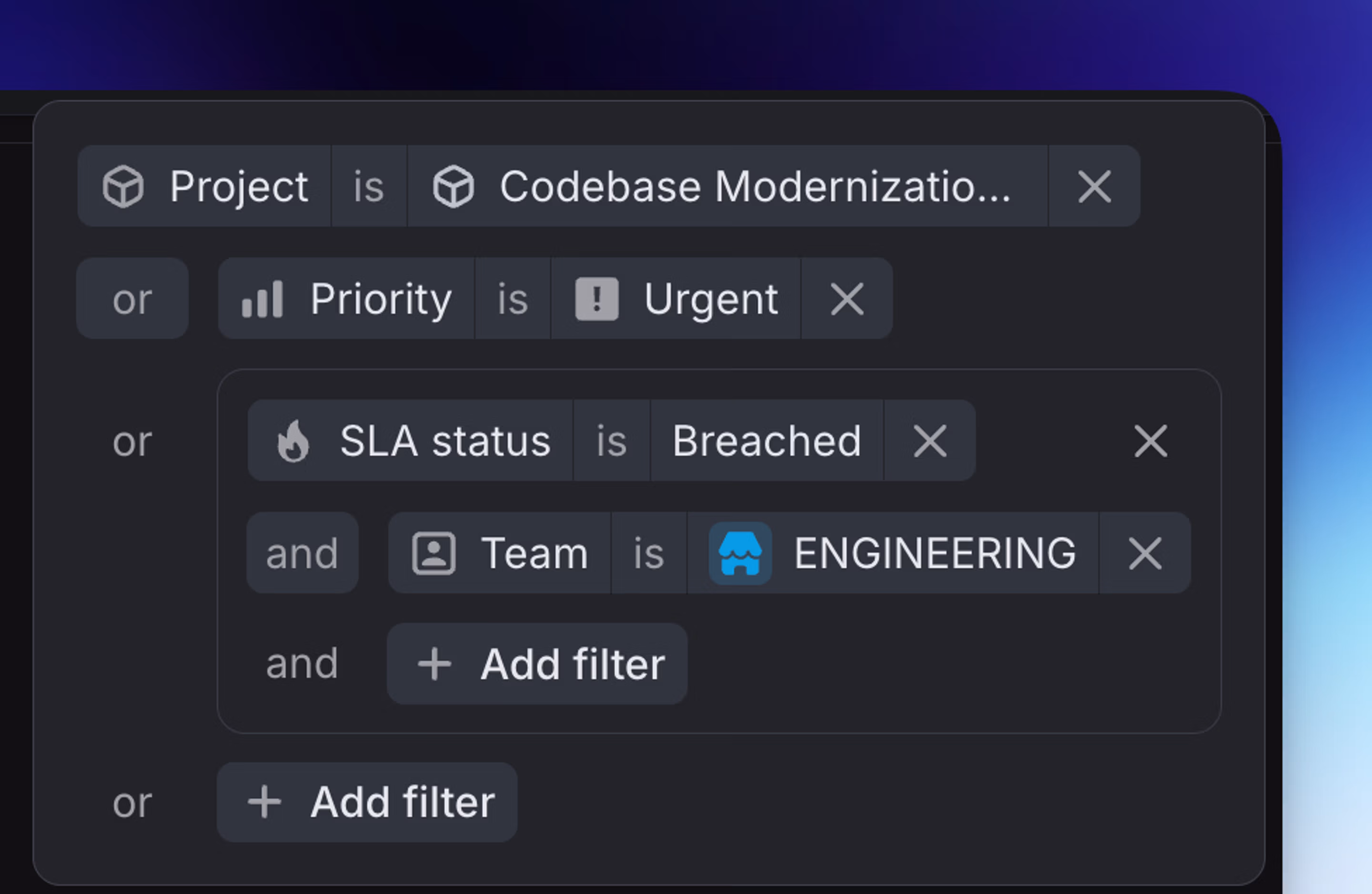
Task: Click the bar-chart icon next to Priority
Action: (x=263, y=299)
